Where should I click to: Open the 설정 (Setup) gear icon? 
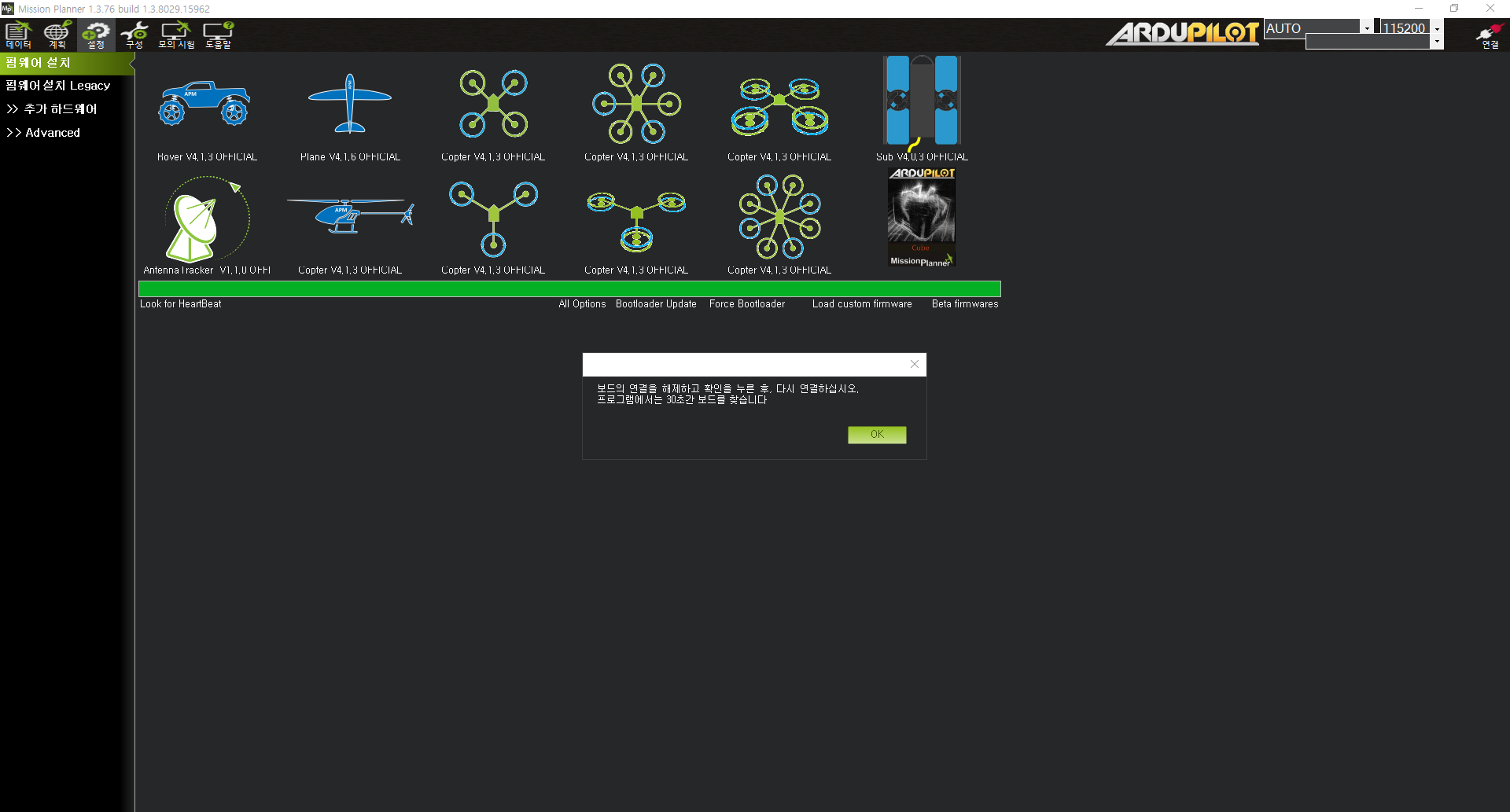coord(96,35)
